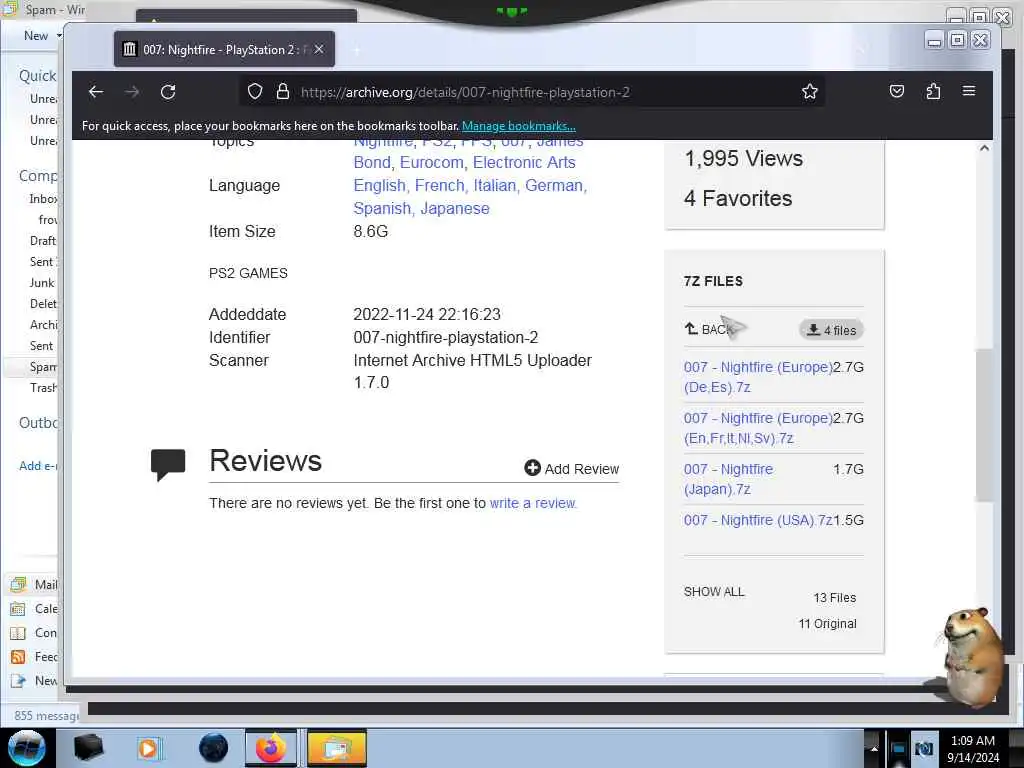Click the 4 Favorites statistic
This screenshot has width=1024, height=768.
coord(738,199)
